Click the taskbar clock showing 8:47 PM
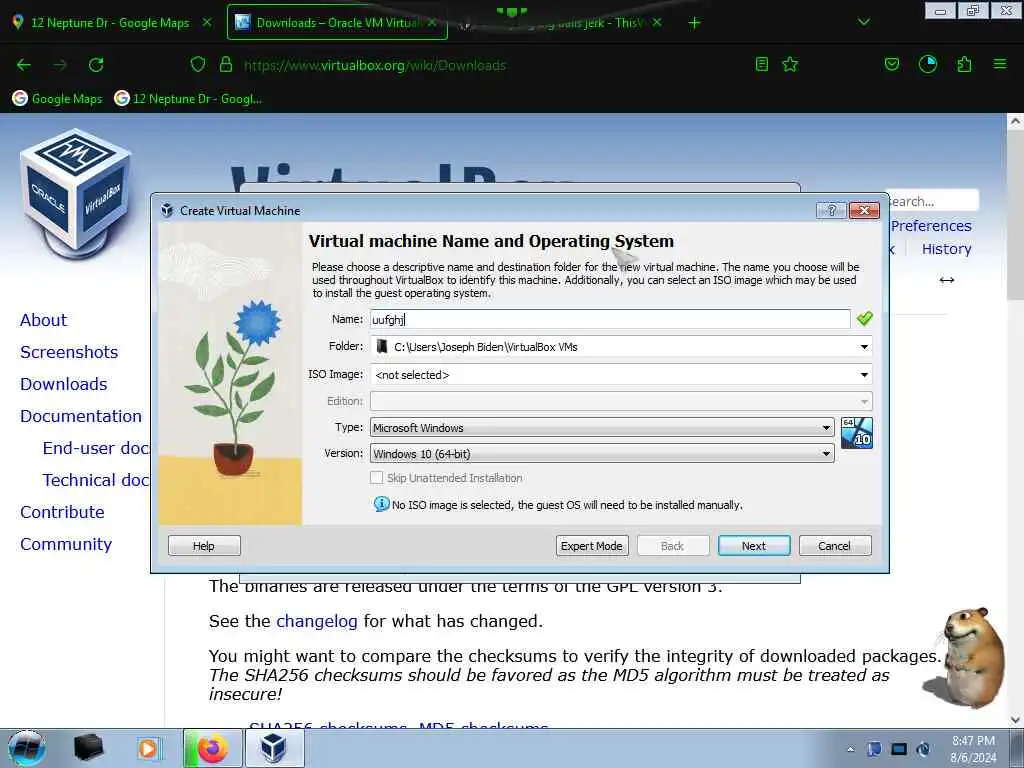The image size is (1024, 768). click(x=973, y=749)
